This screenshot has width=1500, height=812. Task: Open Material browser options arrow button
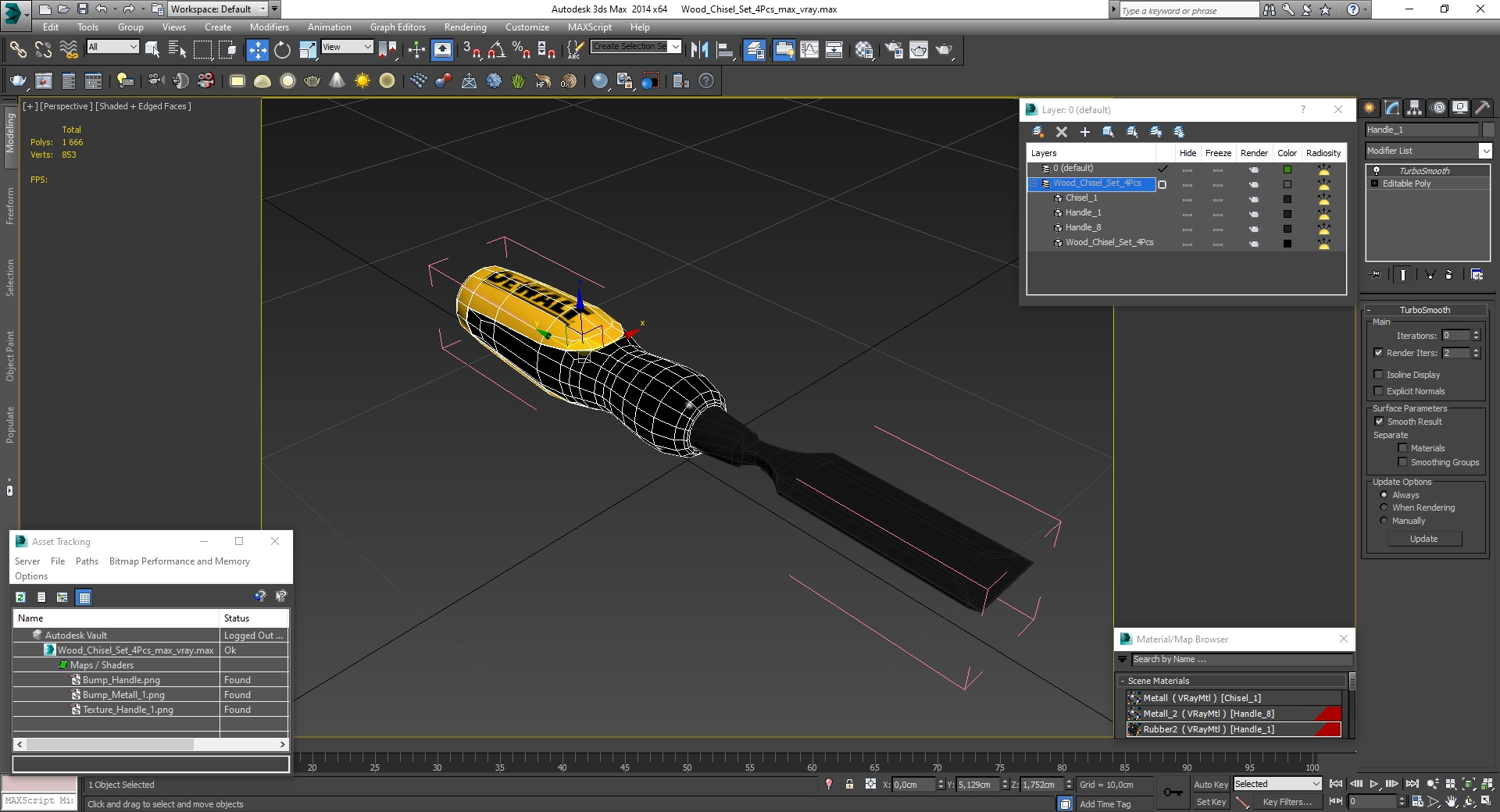click(1123, 660)
